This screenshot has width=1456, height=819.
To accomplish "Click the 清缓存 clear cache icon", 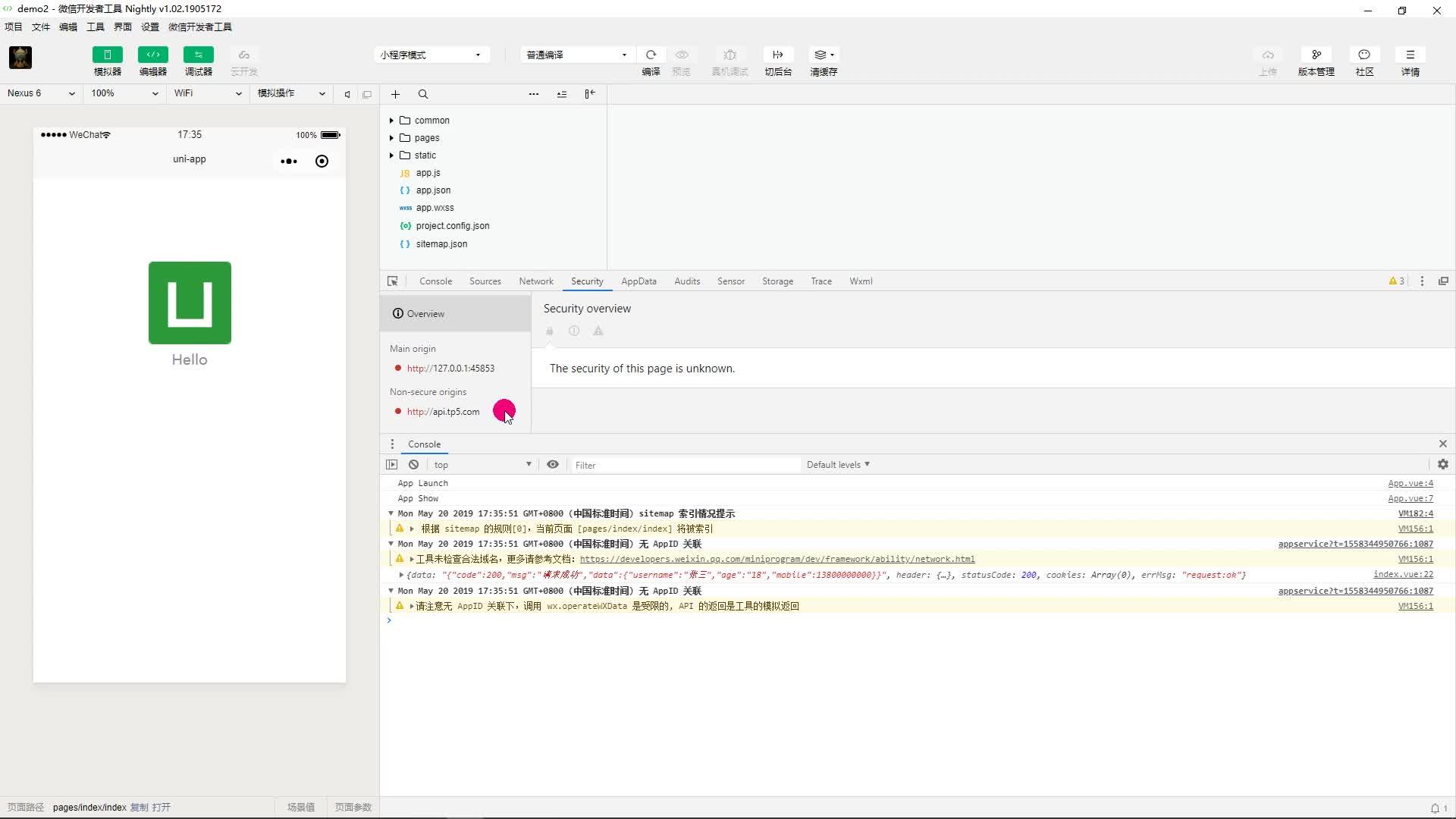I will pyautogui.click(x=824, y=55).
